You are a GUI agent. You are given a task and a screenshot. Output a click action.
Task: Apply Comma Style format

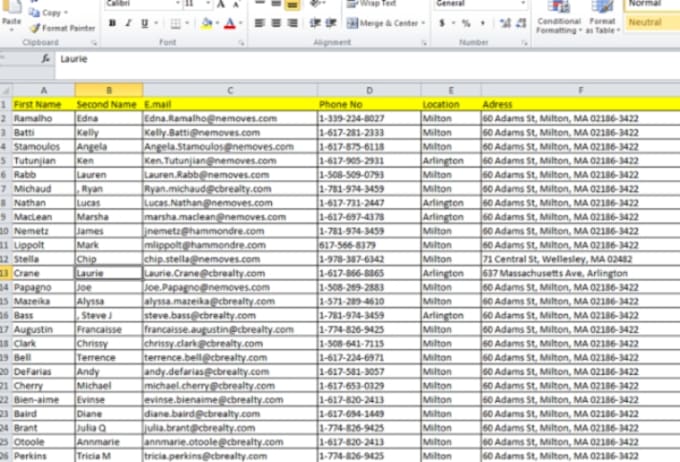482,23
